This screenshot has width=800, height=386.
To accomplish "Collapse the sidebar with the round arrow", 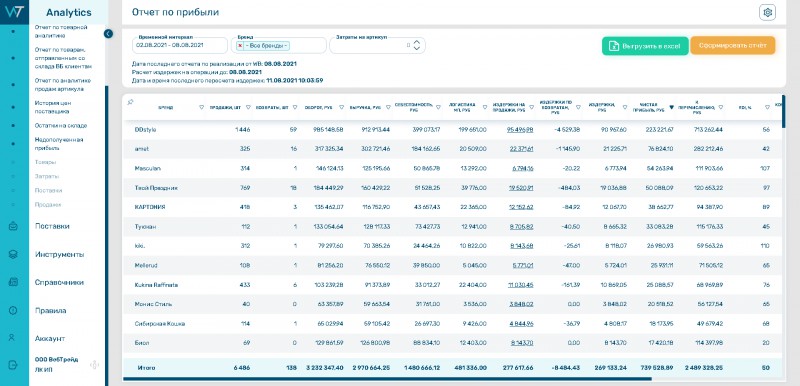I will point(108,34).
